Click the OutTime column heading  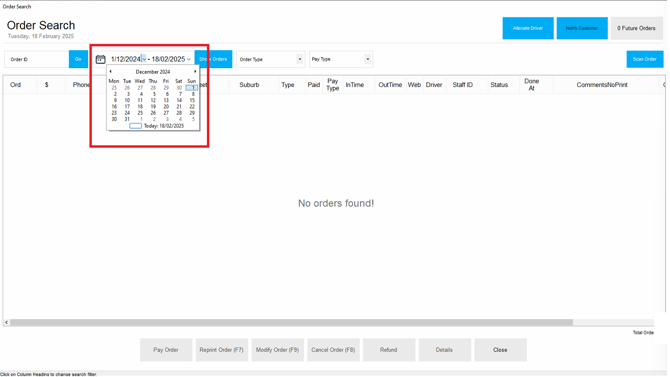tap(390, 85)
